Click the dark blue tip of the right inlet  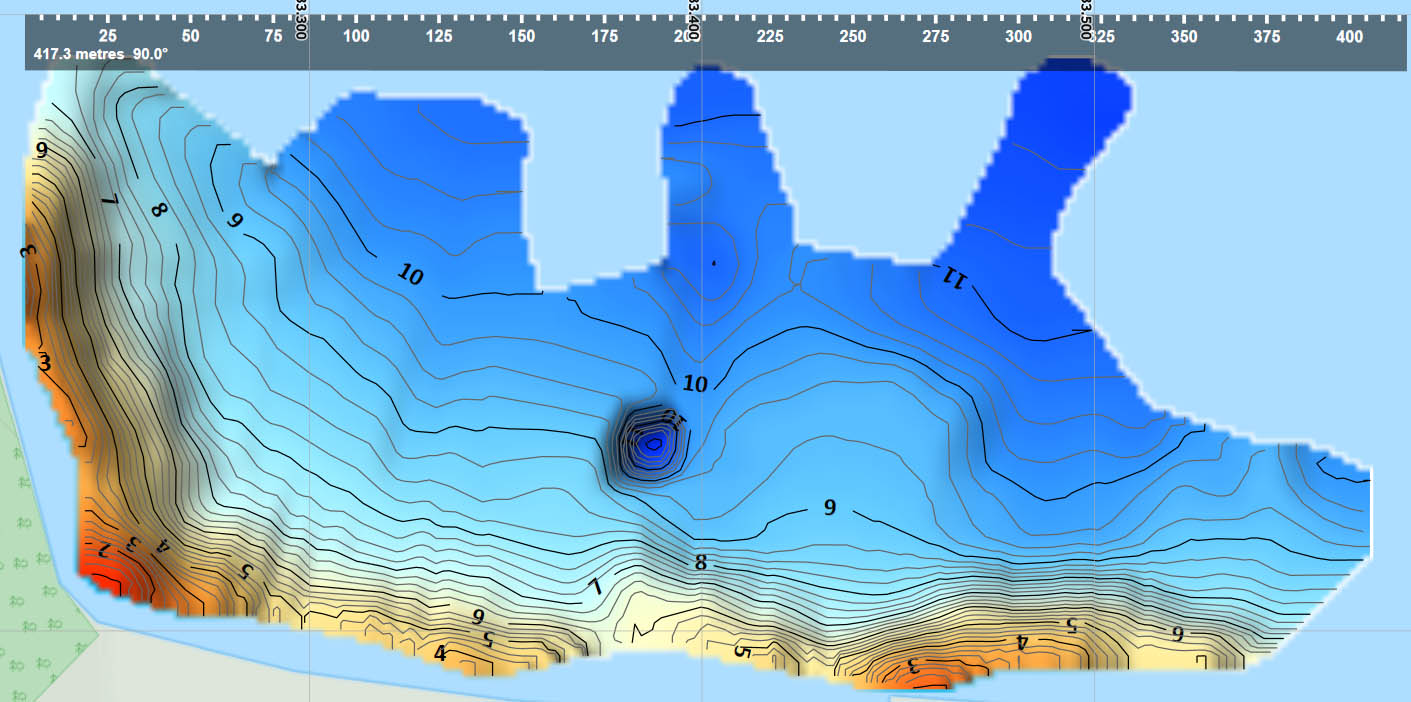pos(1075,72)
